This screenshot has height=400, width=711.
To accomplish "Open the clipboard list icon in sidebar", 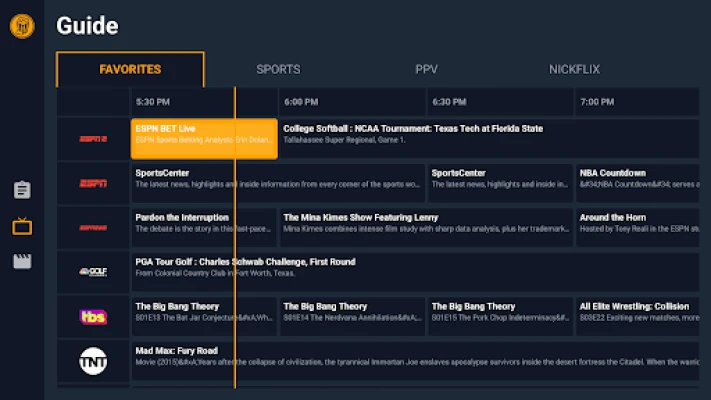I will click(22, 190).
